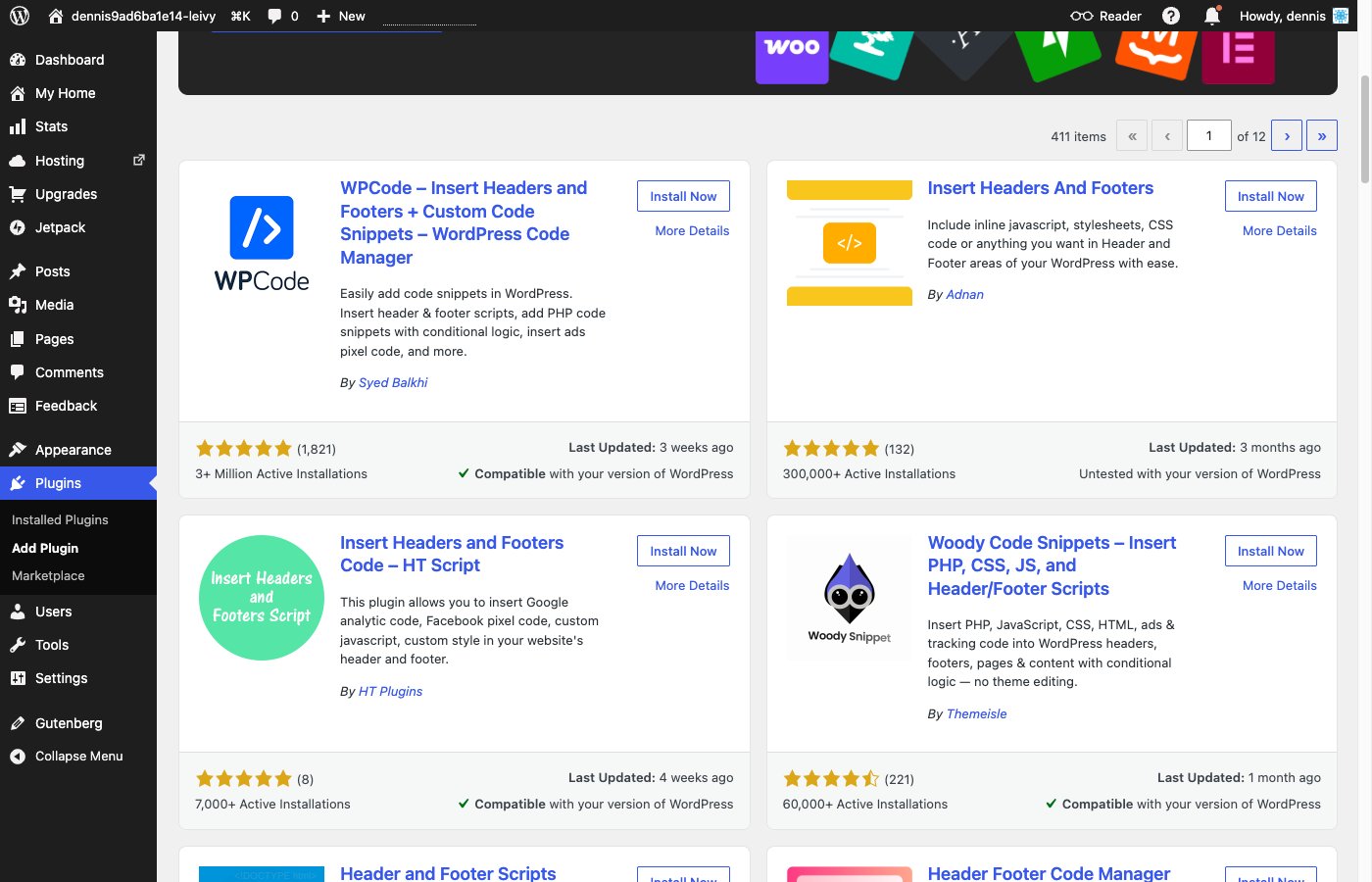Open the WPCode plugin title link

tap(464, 222)
